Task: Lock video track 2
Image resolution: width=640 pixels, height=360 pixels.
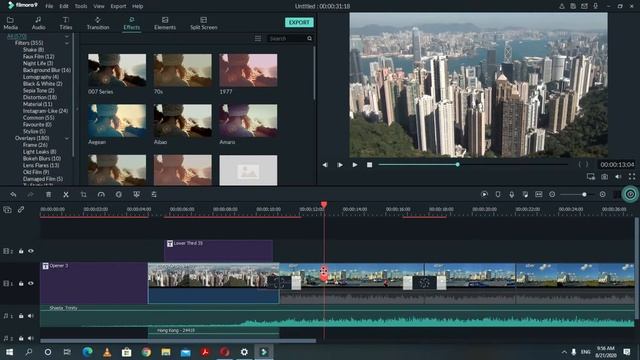Action: point(21,251)
